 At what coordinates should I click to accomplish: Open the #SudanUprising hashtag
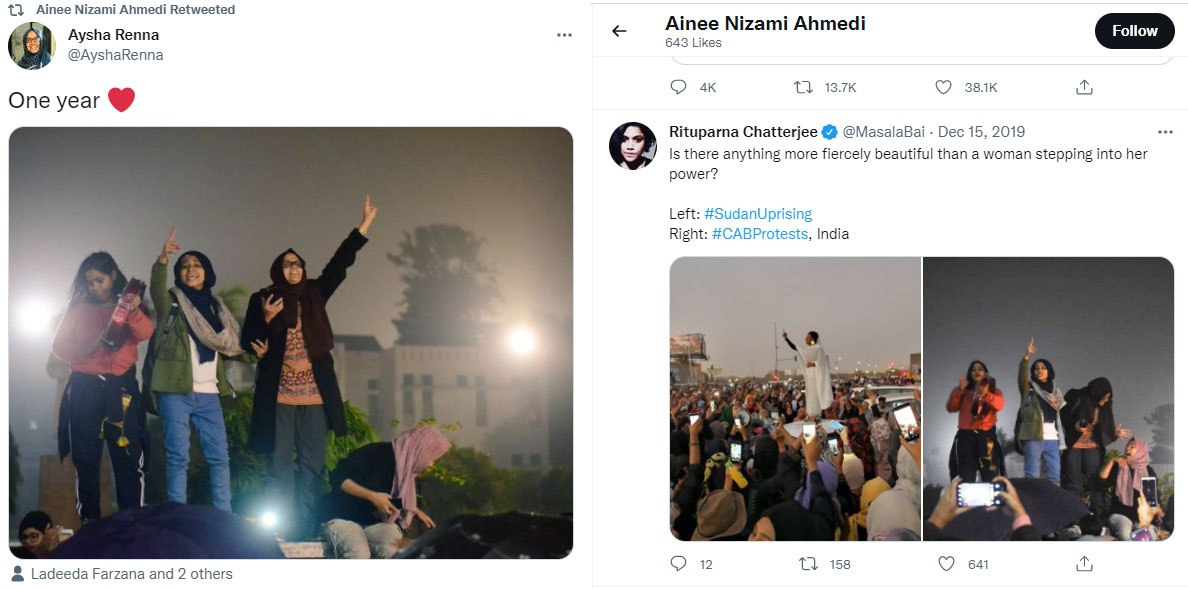coord(758,214)
